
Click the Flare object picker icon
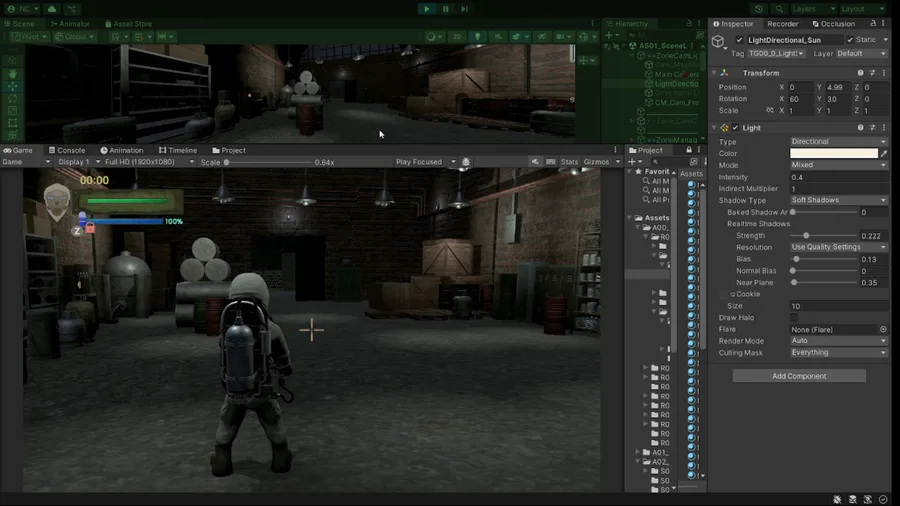883,329
